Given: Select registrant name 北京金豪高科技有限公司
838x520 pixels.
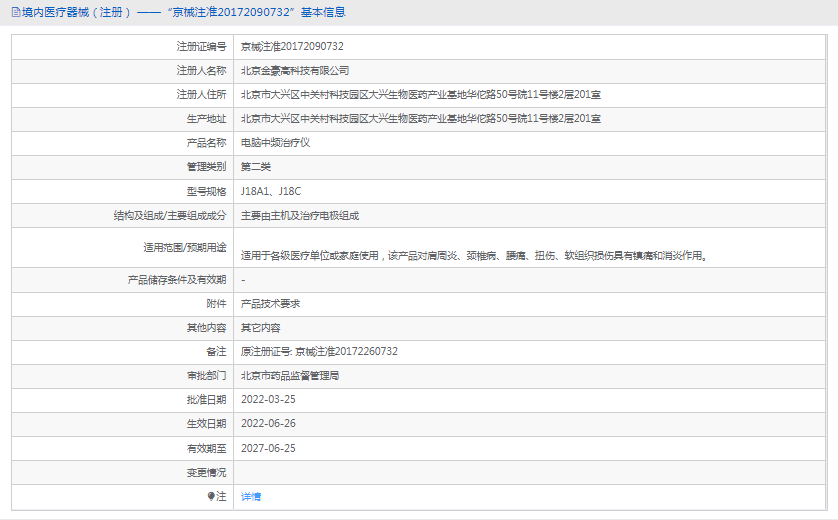Looking at the screenshot, I should [295, 71].
